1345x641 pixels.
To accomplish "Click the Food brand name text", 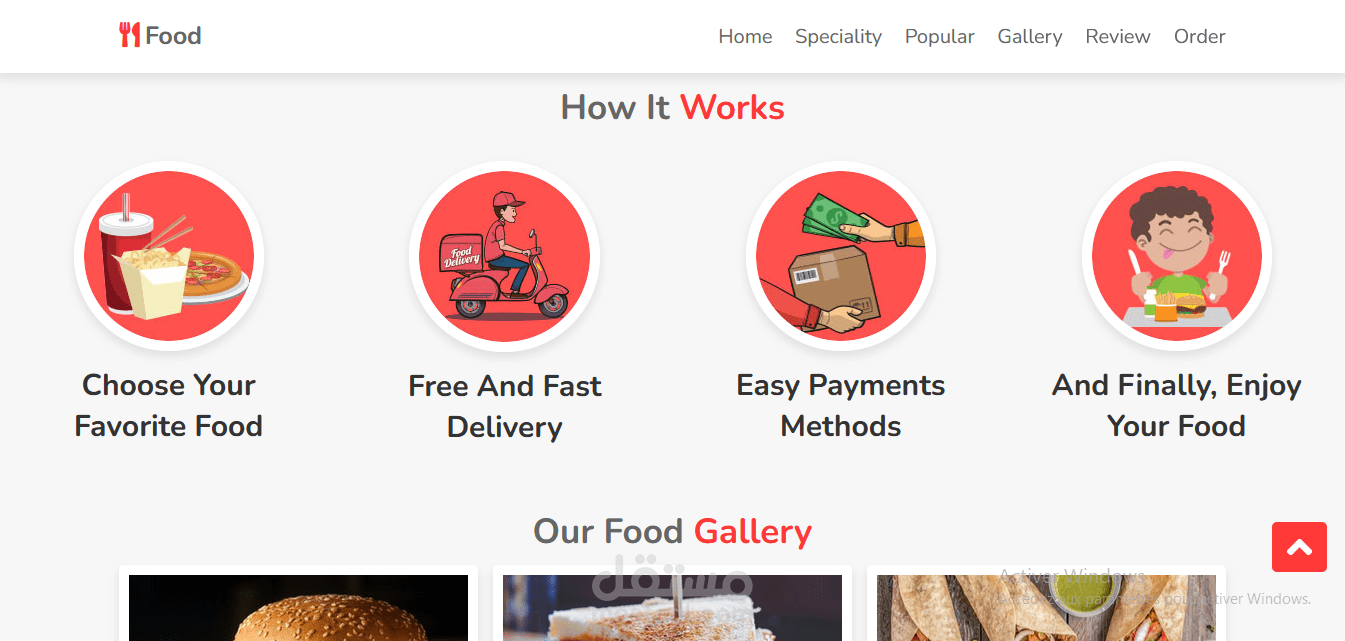I will point(173,36).
